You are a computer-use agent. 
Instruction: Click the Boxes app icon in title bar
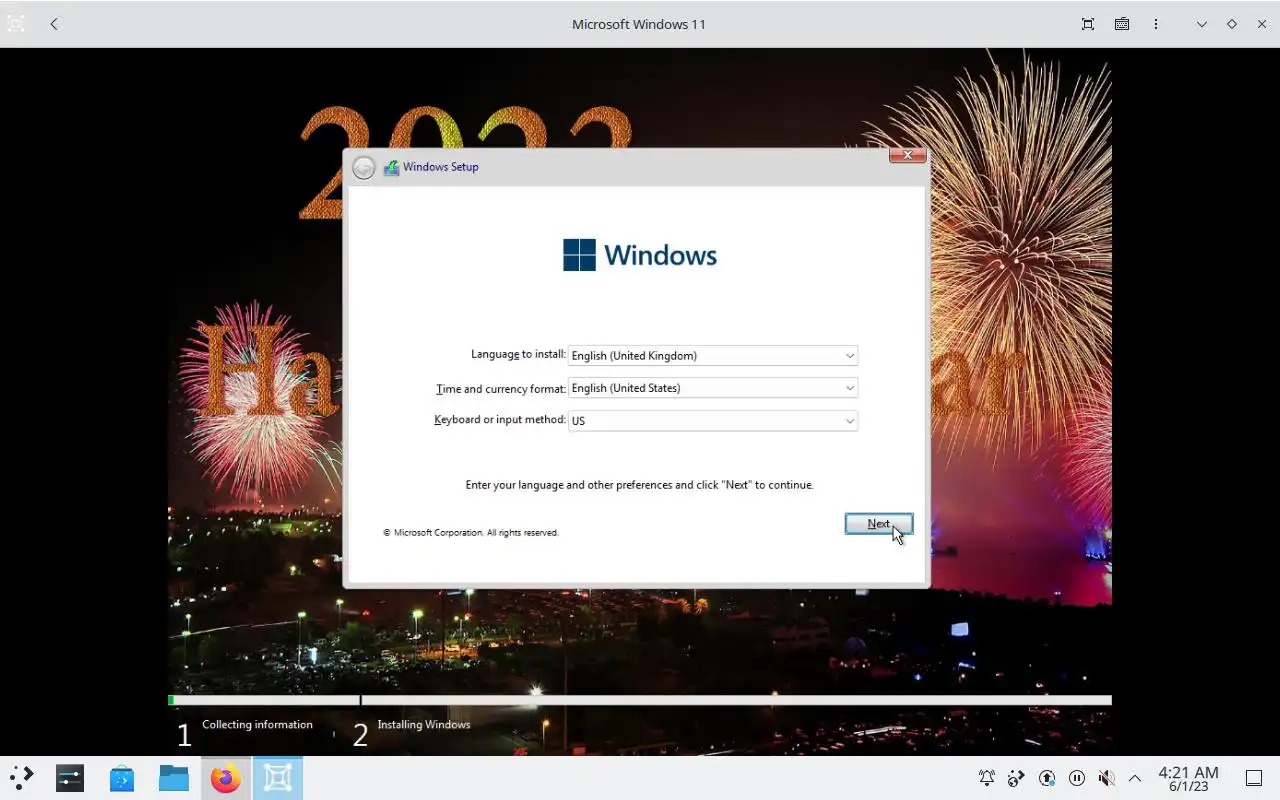(x=16, y=24)
